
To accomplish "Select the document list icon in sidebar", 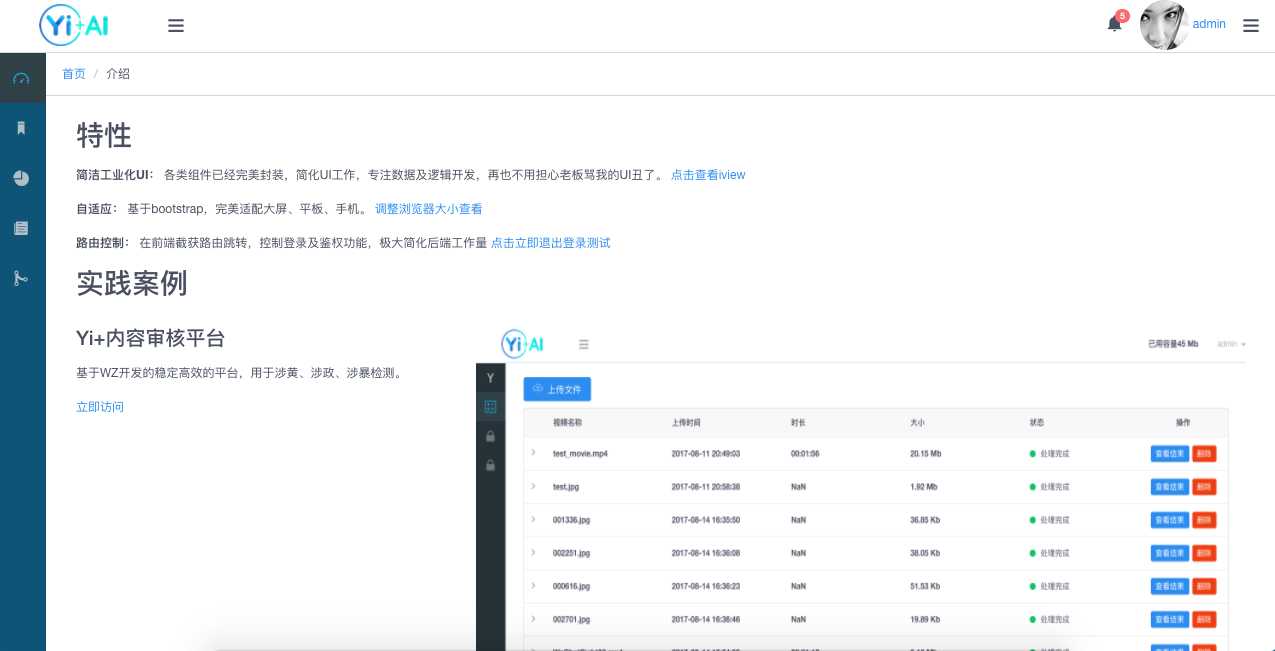I will (x=22, y=228).
